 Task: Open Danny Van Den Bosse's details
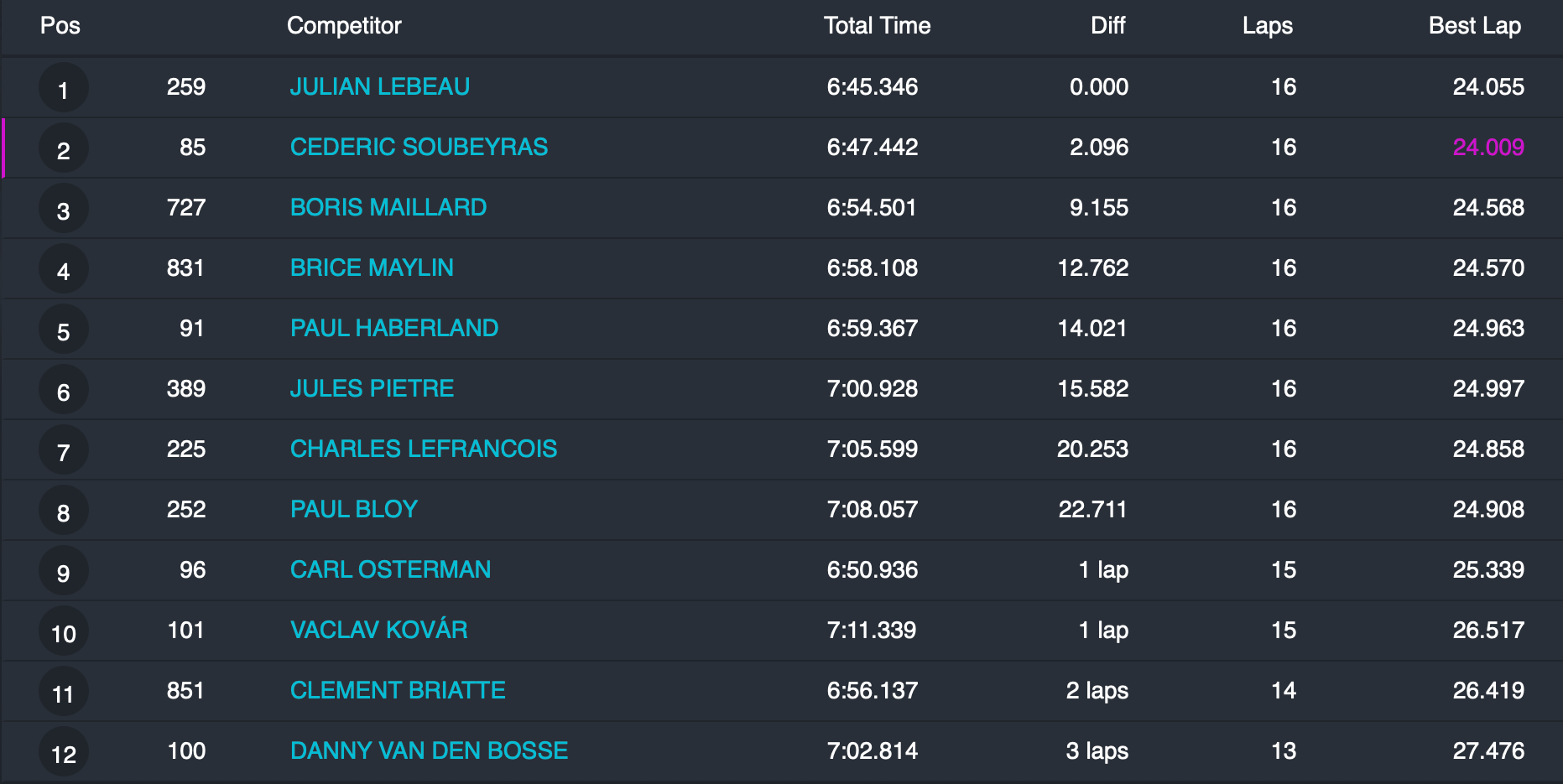[429, 751]
